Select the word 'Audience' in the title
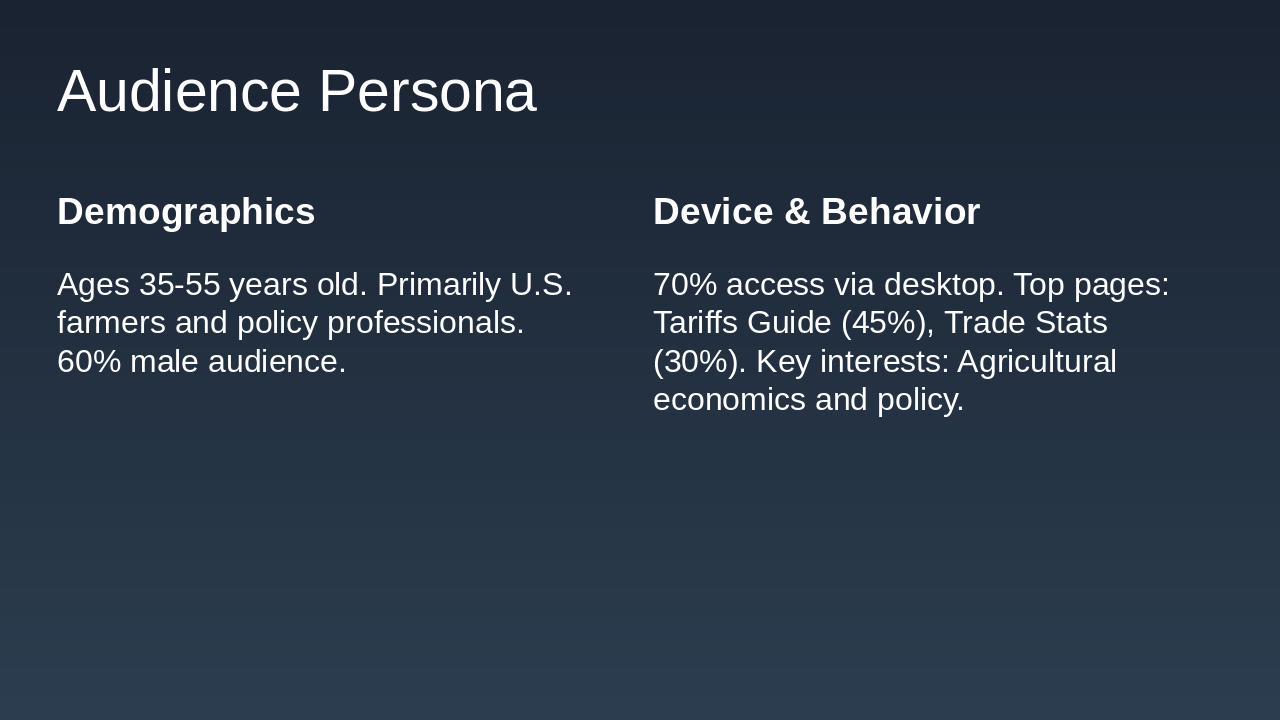 179,91
